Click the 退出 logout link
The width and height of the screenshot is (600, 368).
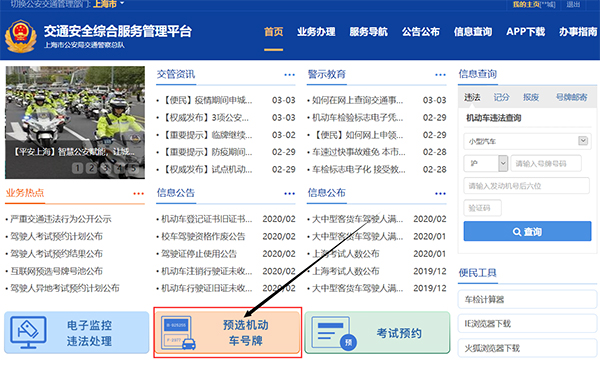(x=573, y=4)
